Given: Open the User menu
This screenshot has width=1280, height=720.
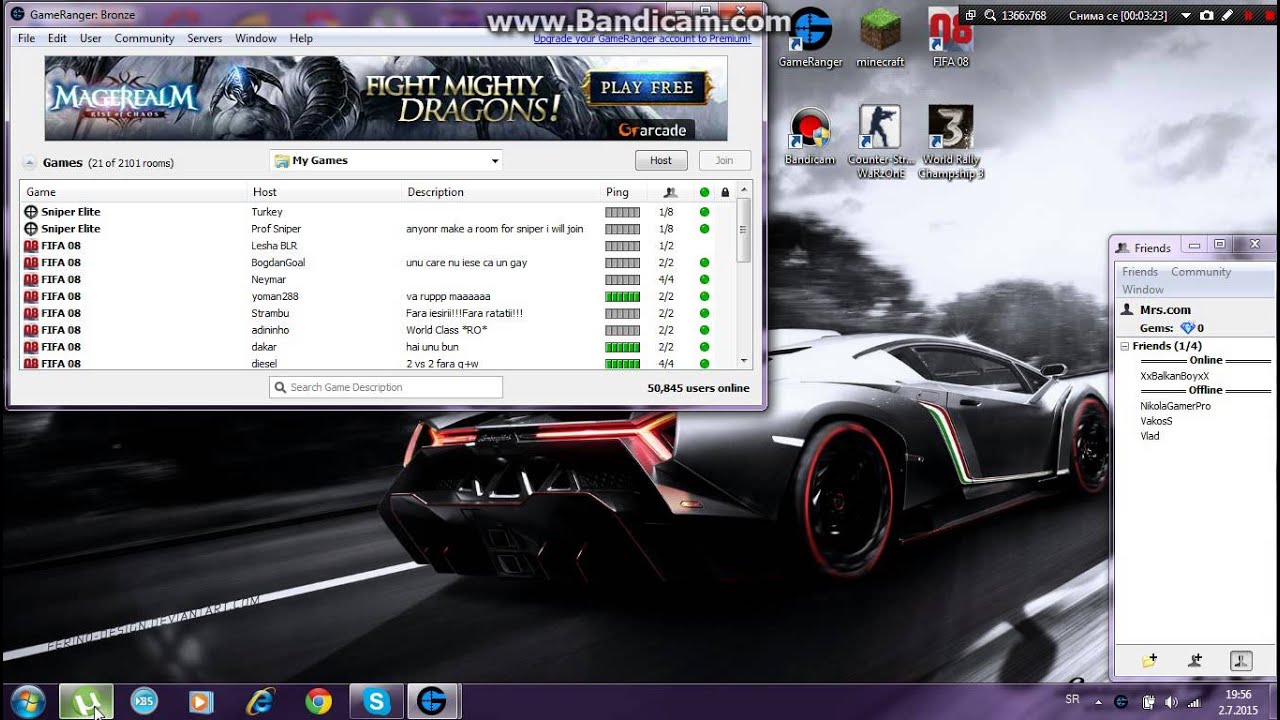Looking at the screenshot, I should point(91,38).
